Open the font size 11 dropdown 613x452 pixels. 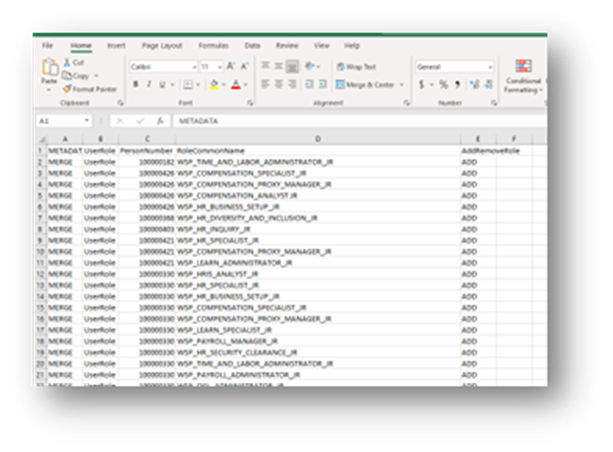point(220,67)
